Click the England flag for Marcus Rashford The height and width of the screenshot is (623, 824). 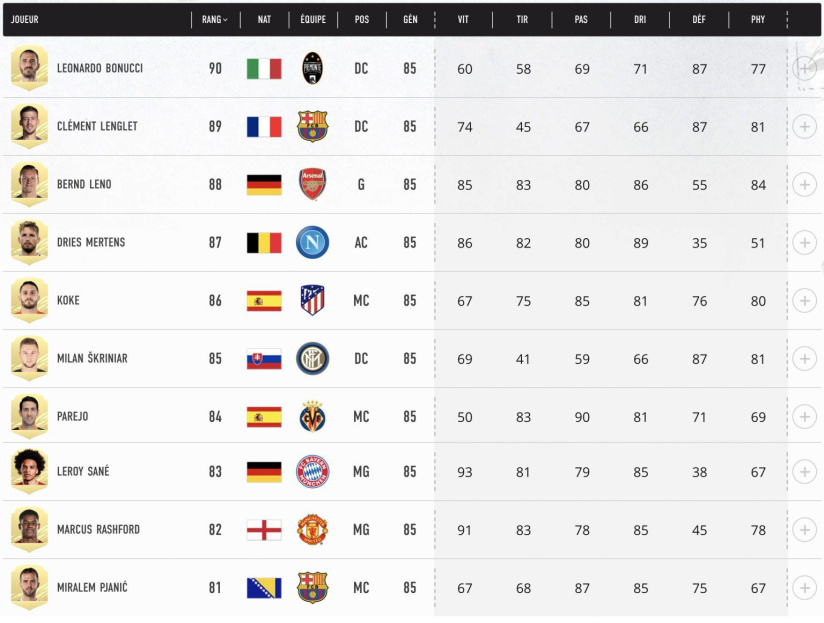pyautogui.click(x=263, y=531)
